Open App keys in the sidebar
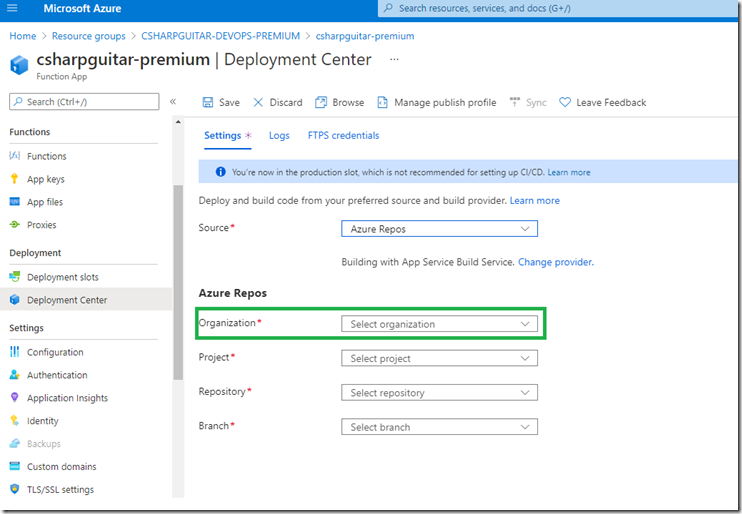The width and height of the screenshot is (742, 514). click(x=45, y=179)
